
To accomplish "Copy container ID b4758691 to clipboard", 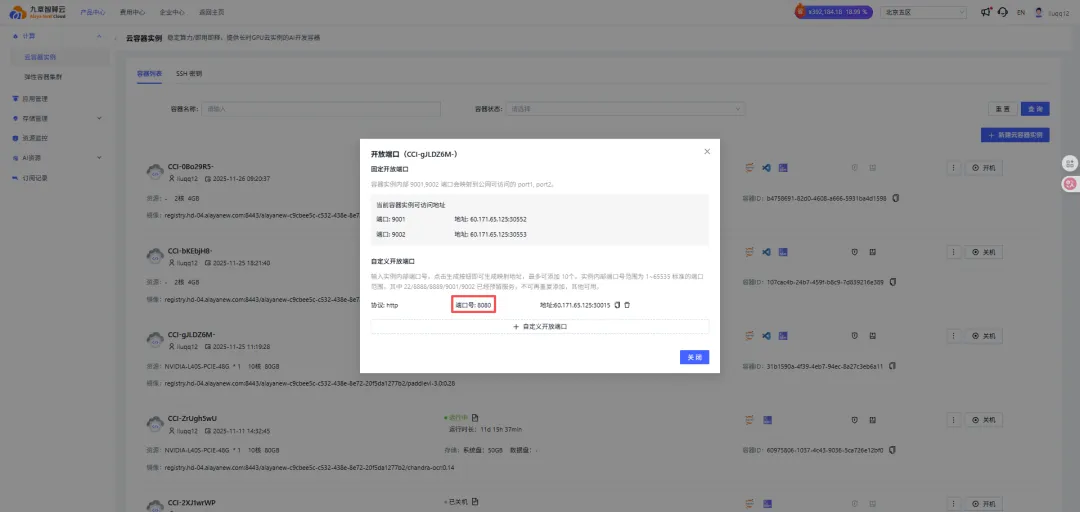I will click(x=896, y=198).
